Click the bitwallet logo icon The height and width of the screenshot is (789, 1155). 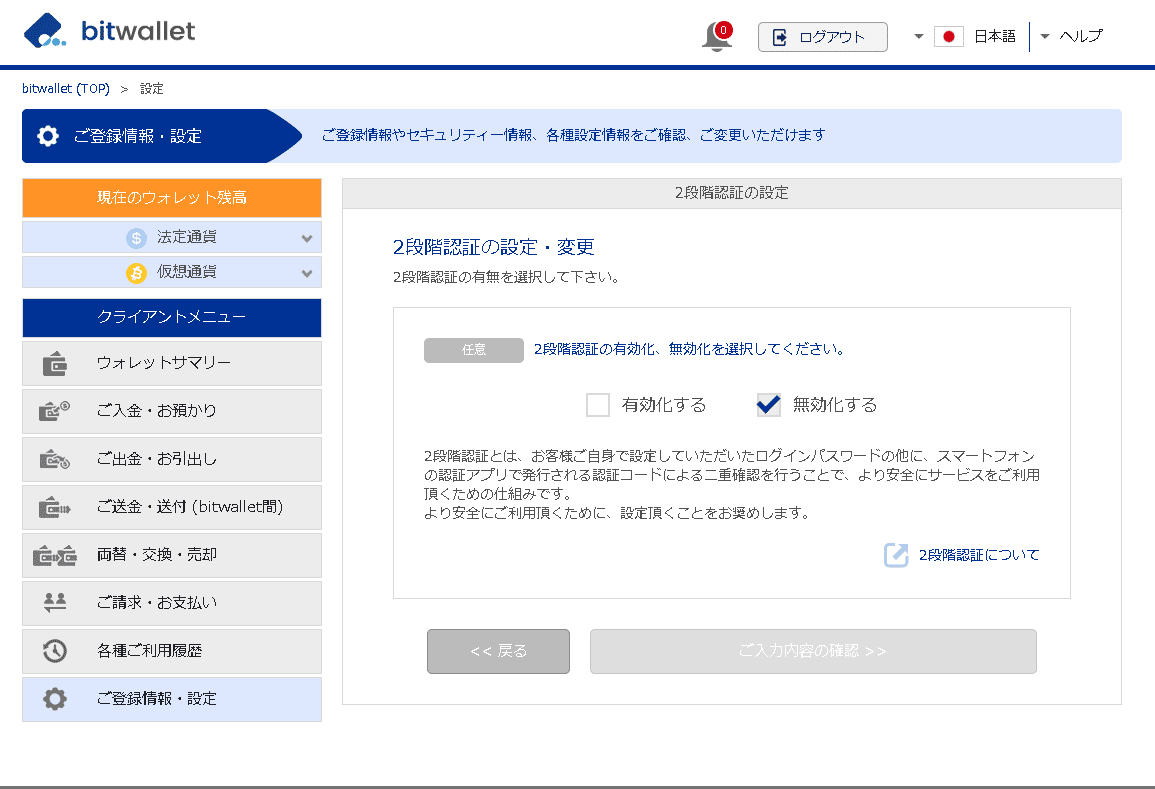pos(45,31)
